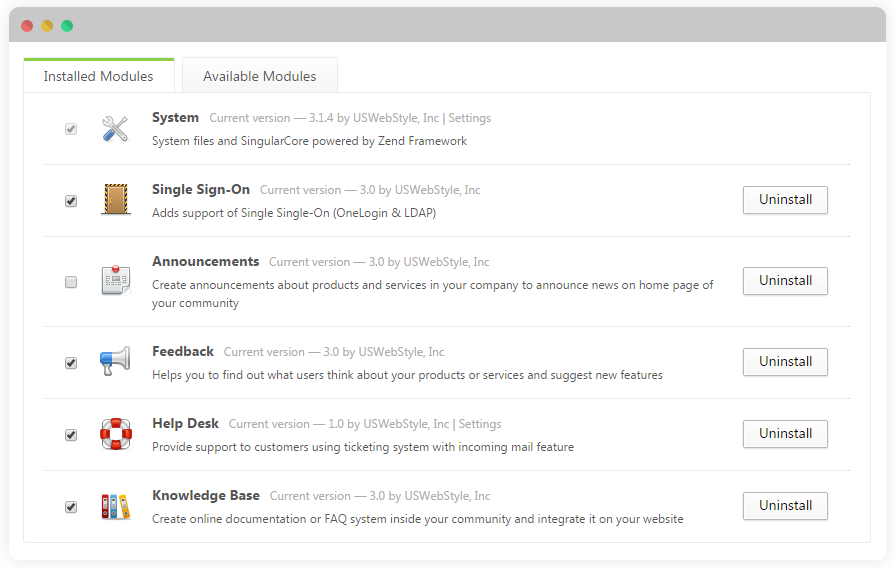Click the System wrench and screwdriver icon

click(x=115, y=128)
